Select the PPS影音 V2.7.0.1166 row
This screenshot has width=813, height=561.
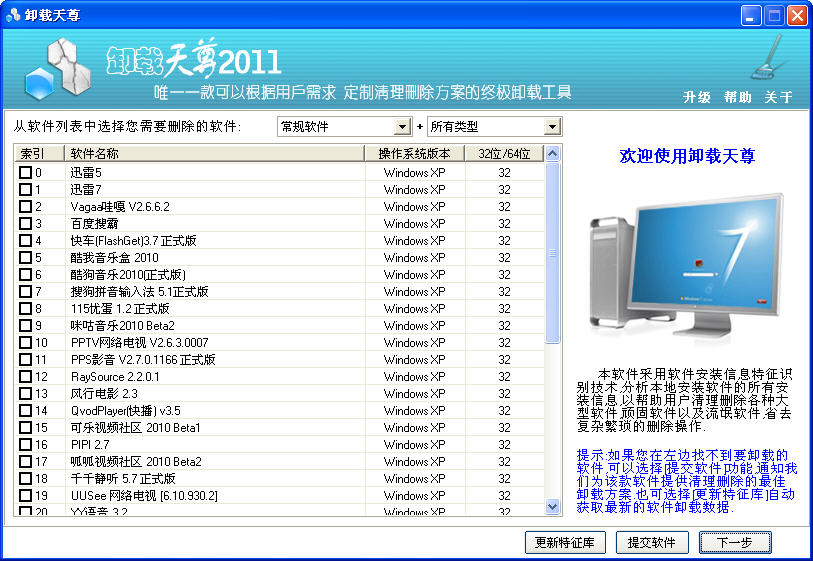pyautogui.click(x=280, y=359)
